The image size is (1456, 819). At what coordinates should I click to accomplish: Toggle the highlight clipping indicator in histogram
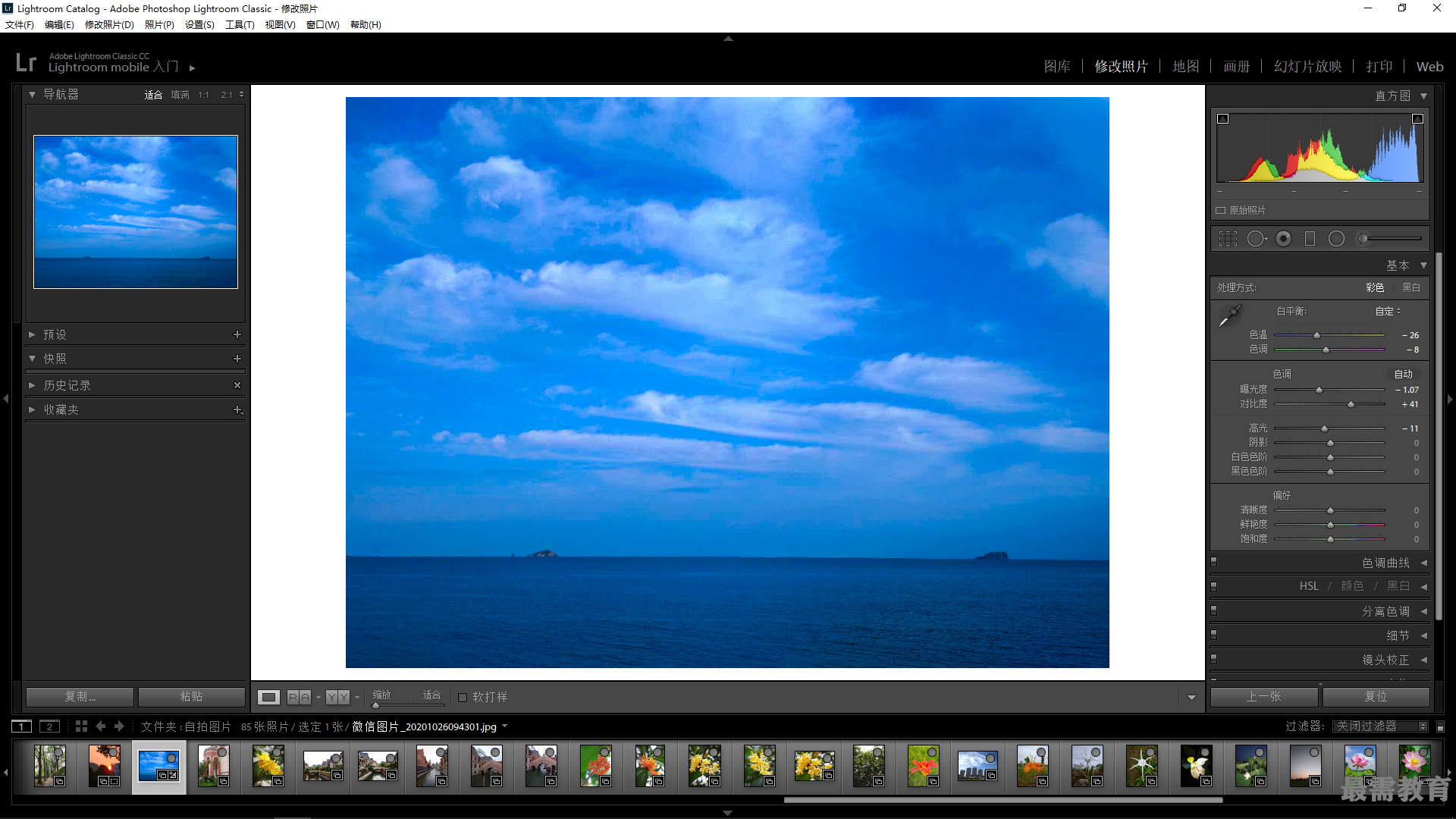pos(1417,118)
